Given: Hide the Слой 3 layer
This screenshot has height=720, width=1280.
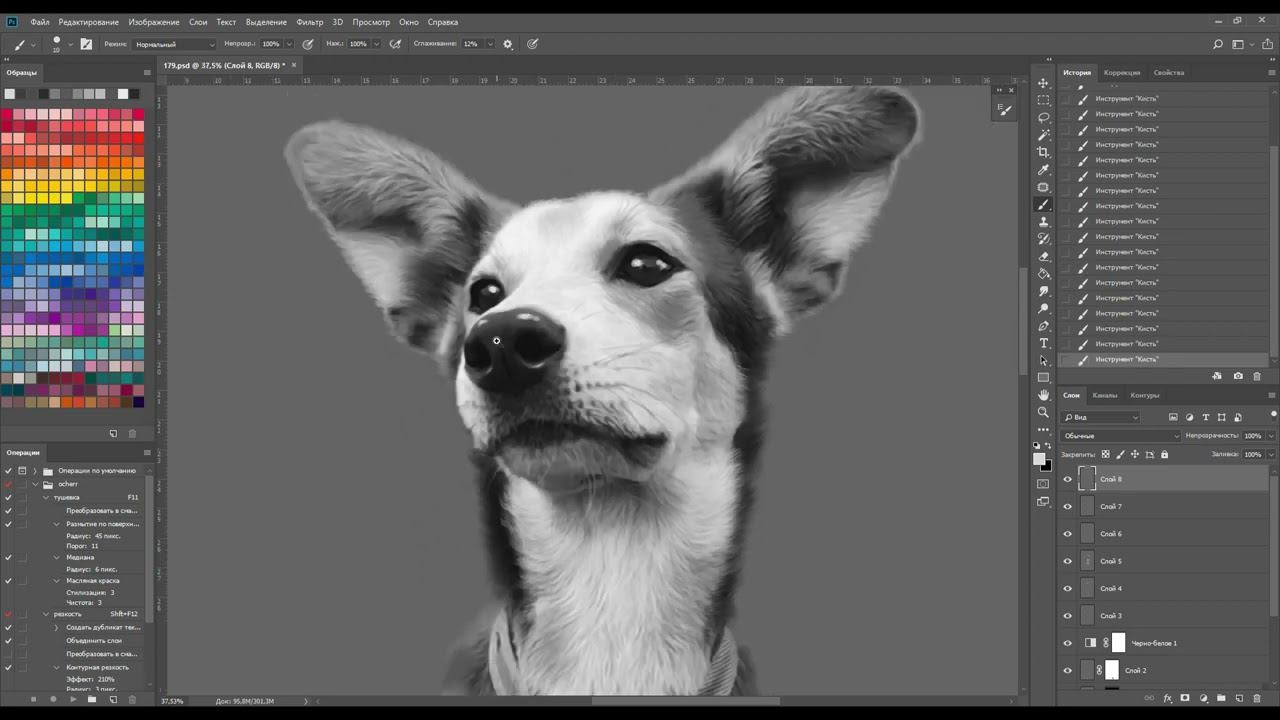Looking at the screenshot, I should 1067,616.
